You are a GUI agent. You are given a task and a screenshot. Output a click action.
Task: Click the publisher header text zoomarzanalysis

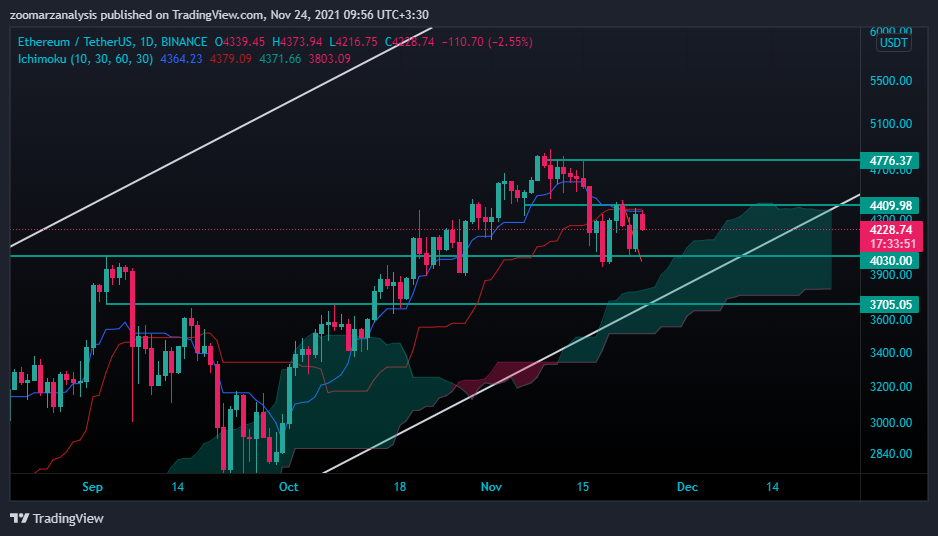(x=53, y=14)
